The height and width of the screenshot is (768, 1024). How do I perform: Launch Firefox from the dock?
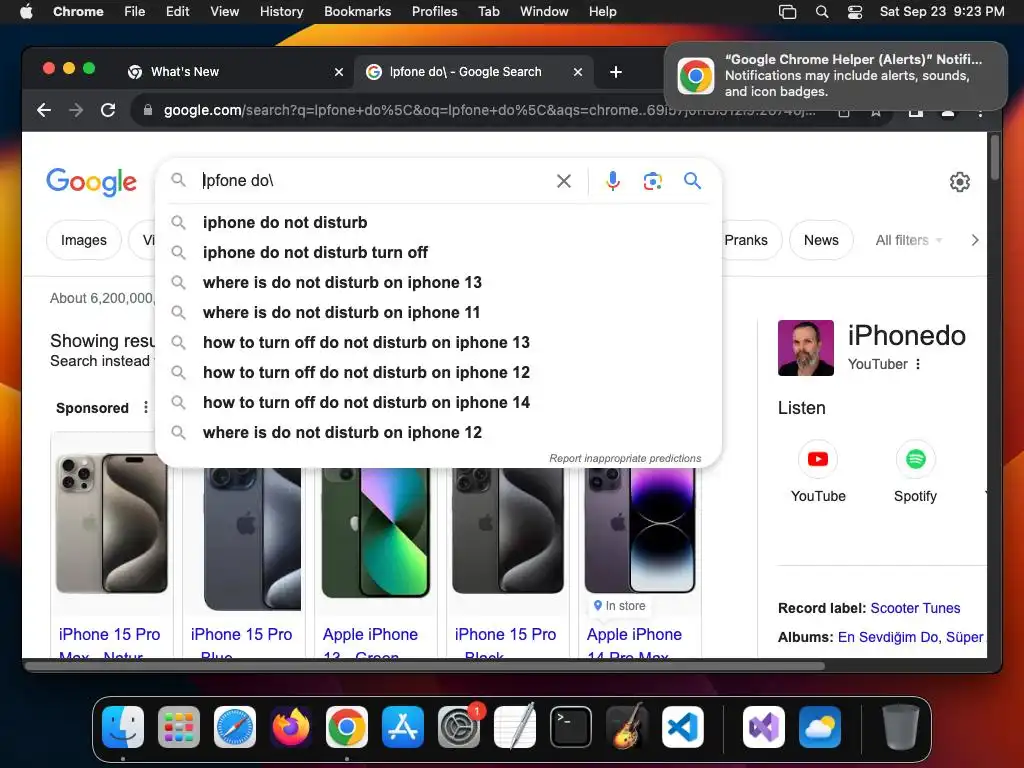tap(291, 727)
